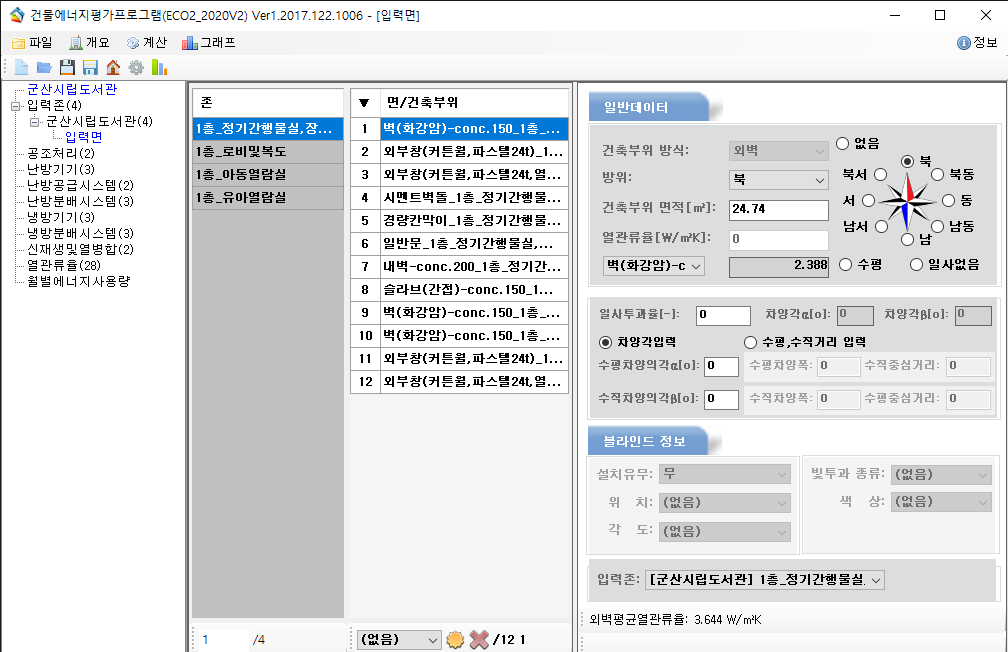Choose the 수평,수직거리 입력 radio option

(750, 342)
